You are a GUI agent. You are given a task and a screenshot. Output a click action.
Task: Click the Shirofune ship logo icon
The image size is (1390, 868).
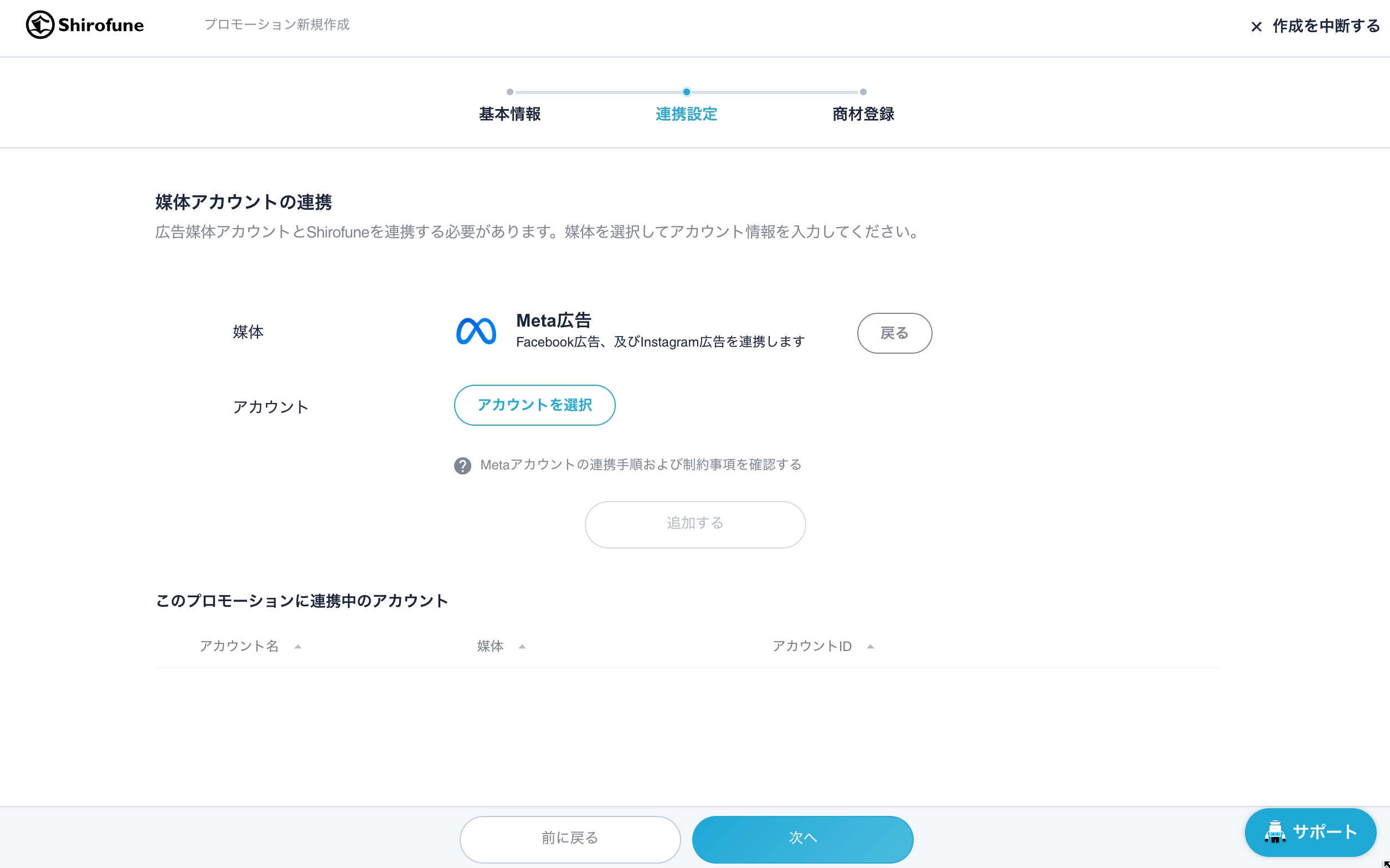[40, 25]
